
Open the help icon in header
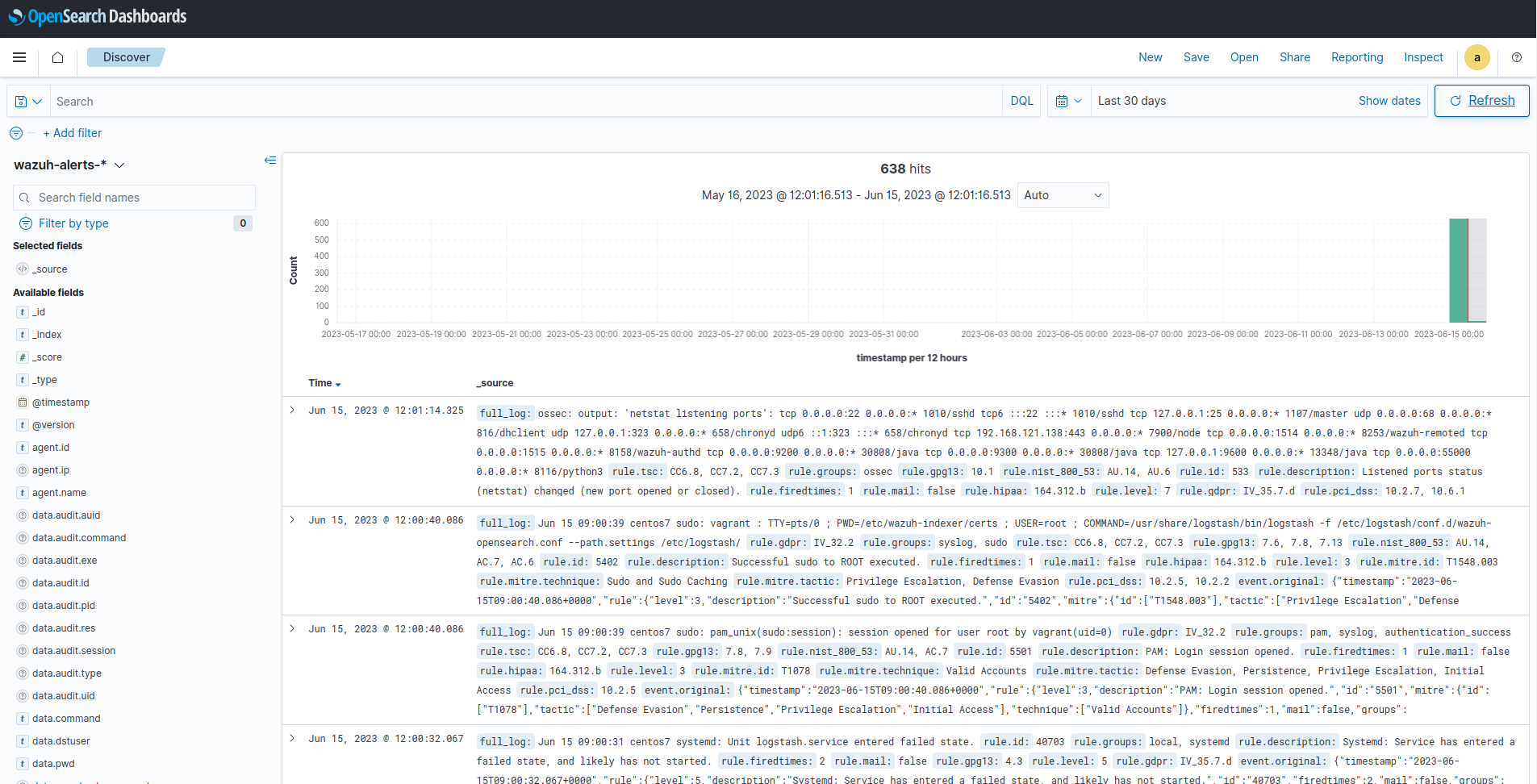(1516, 57)
